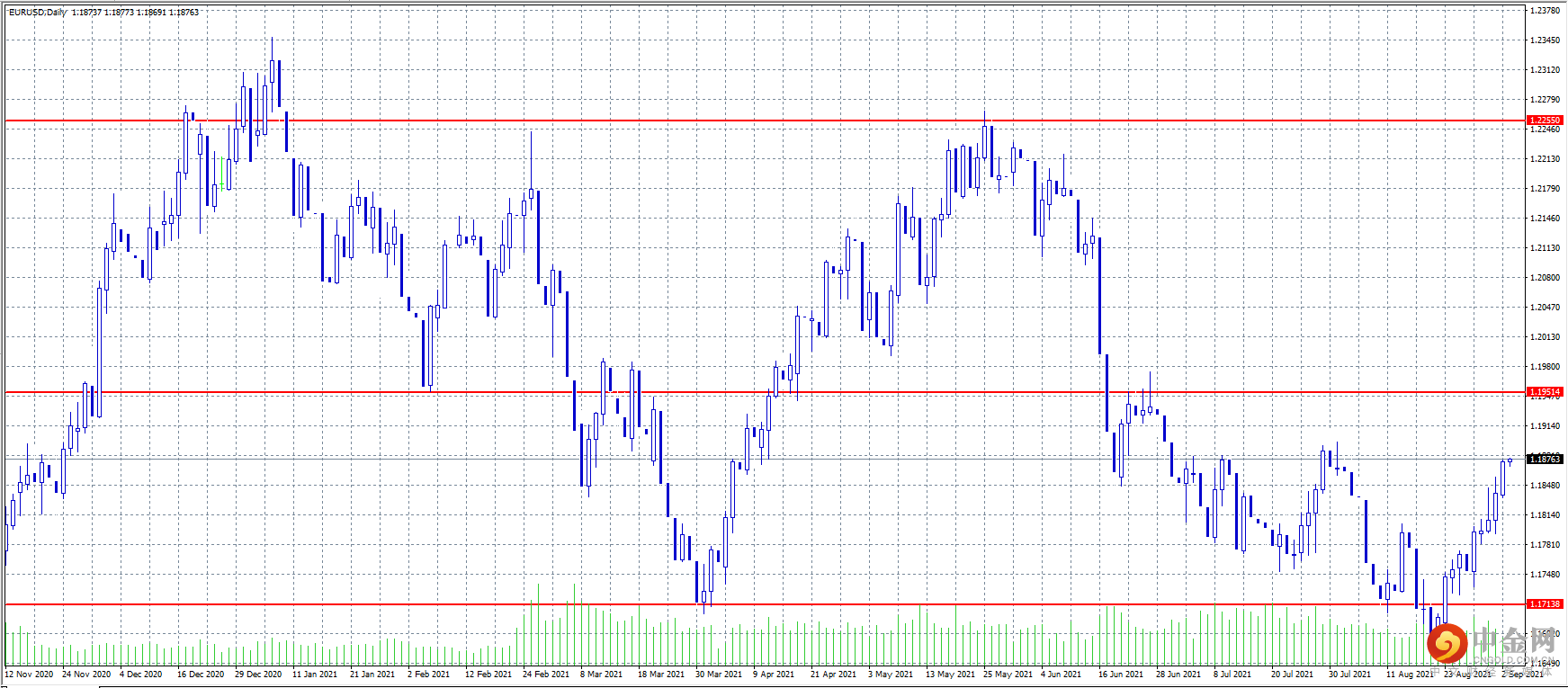1568x688 pixels.
Task: Click the 1.22790 price axis label
Action: click(x=1546, y=100)
